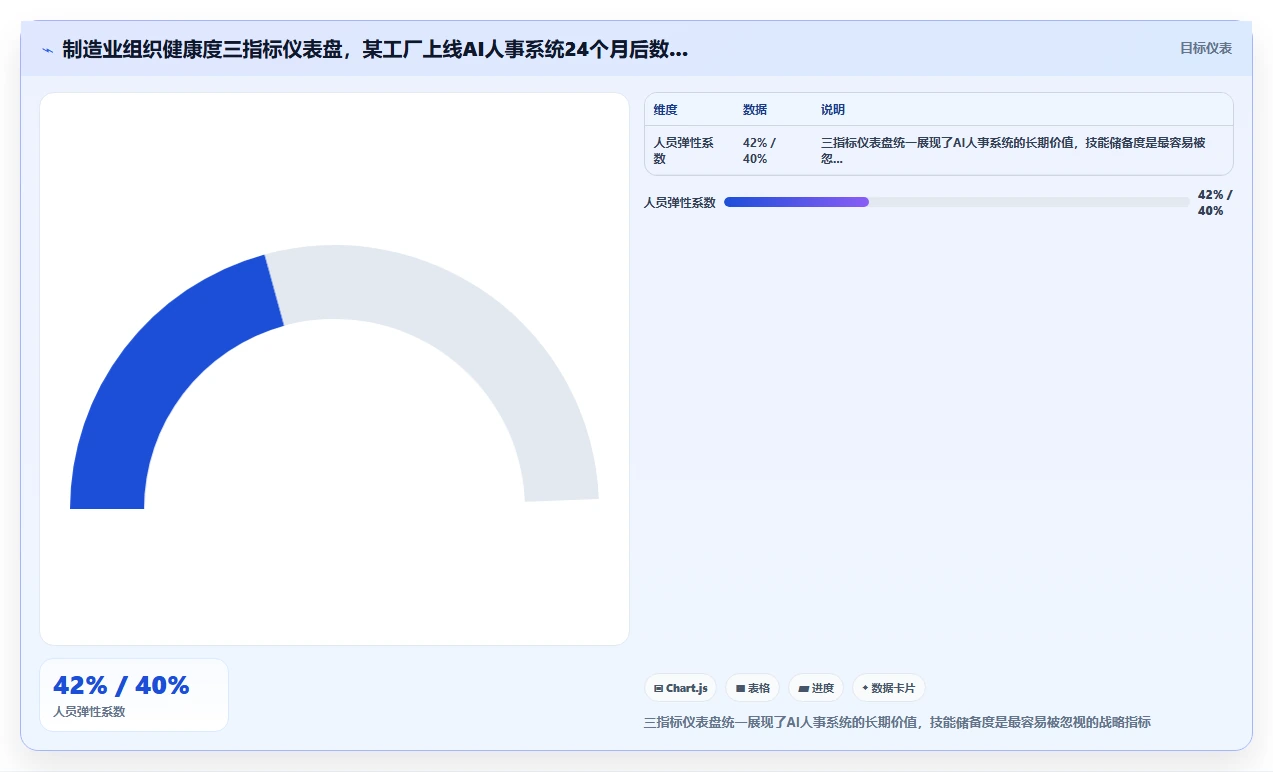This screenshot has height=772, width=1273.
Task: Click the 人员弹性系数 progress label
Action: (680, 203)
